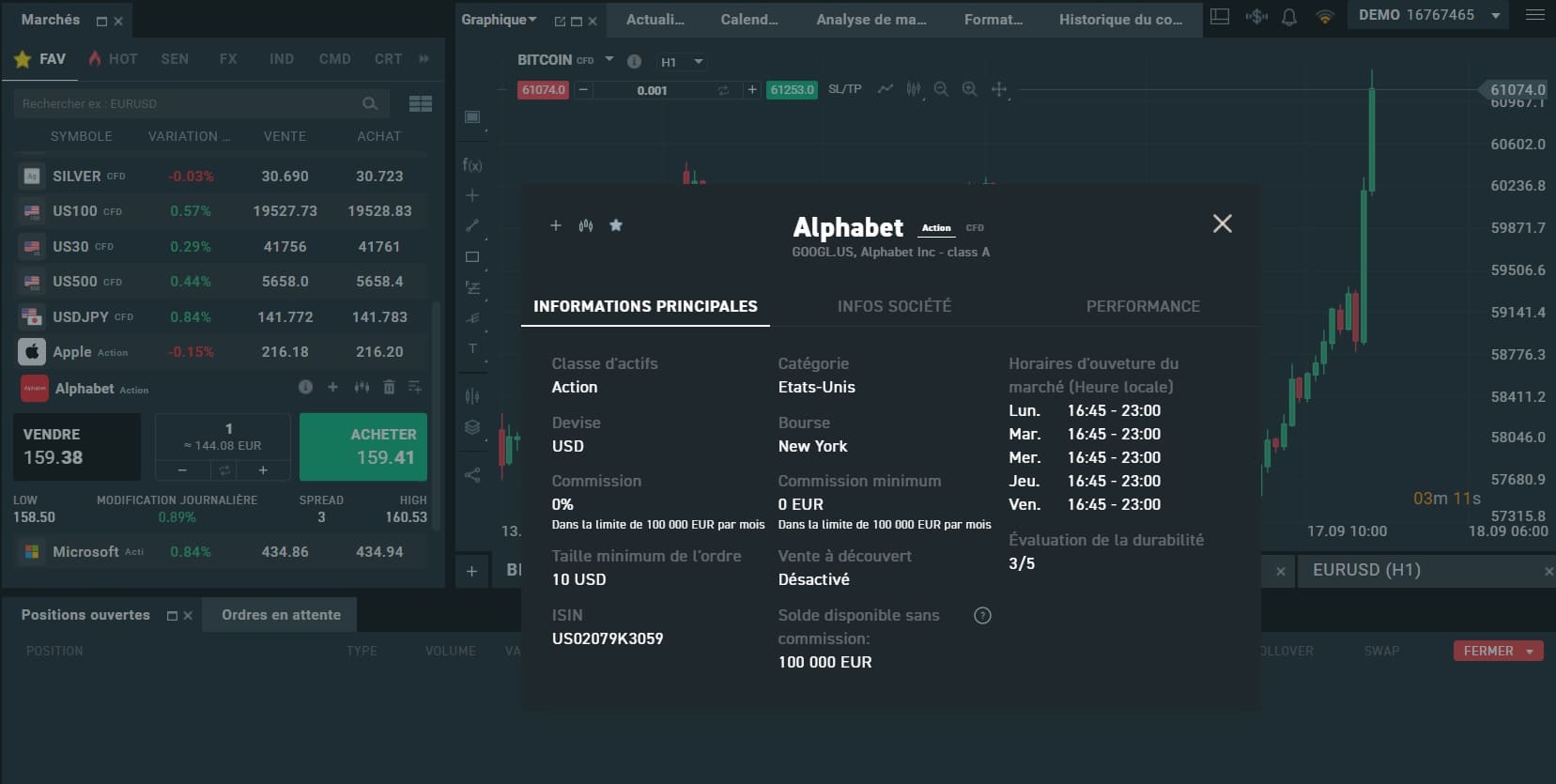Detach Graphique panel with pop-out icon
The height and width of the screenshot is (784, 1556).
coord(561,21)
